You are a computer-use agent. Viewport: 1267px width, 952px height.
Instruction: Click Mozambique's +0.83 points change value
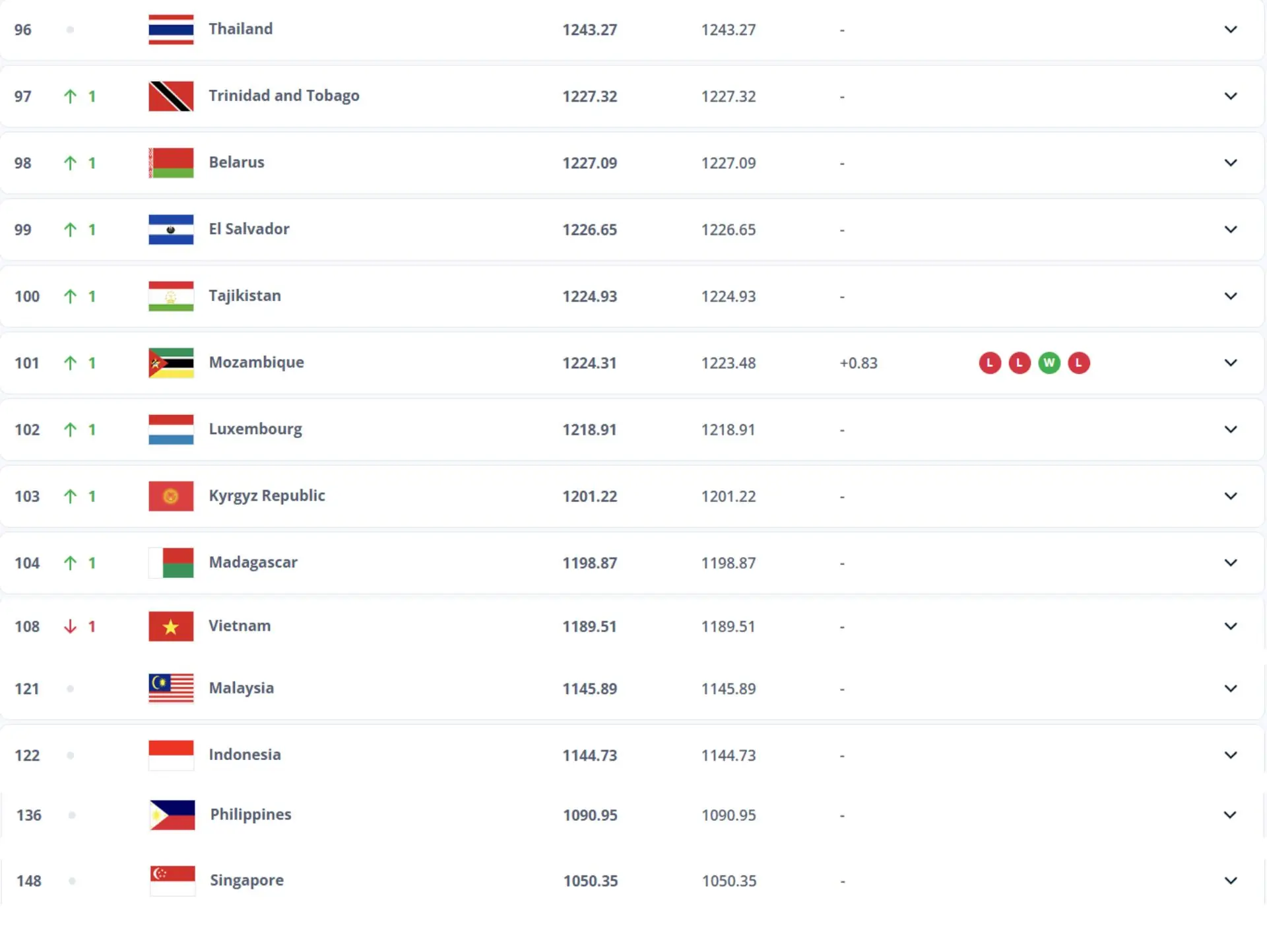859,363
